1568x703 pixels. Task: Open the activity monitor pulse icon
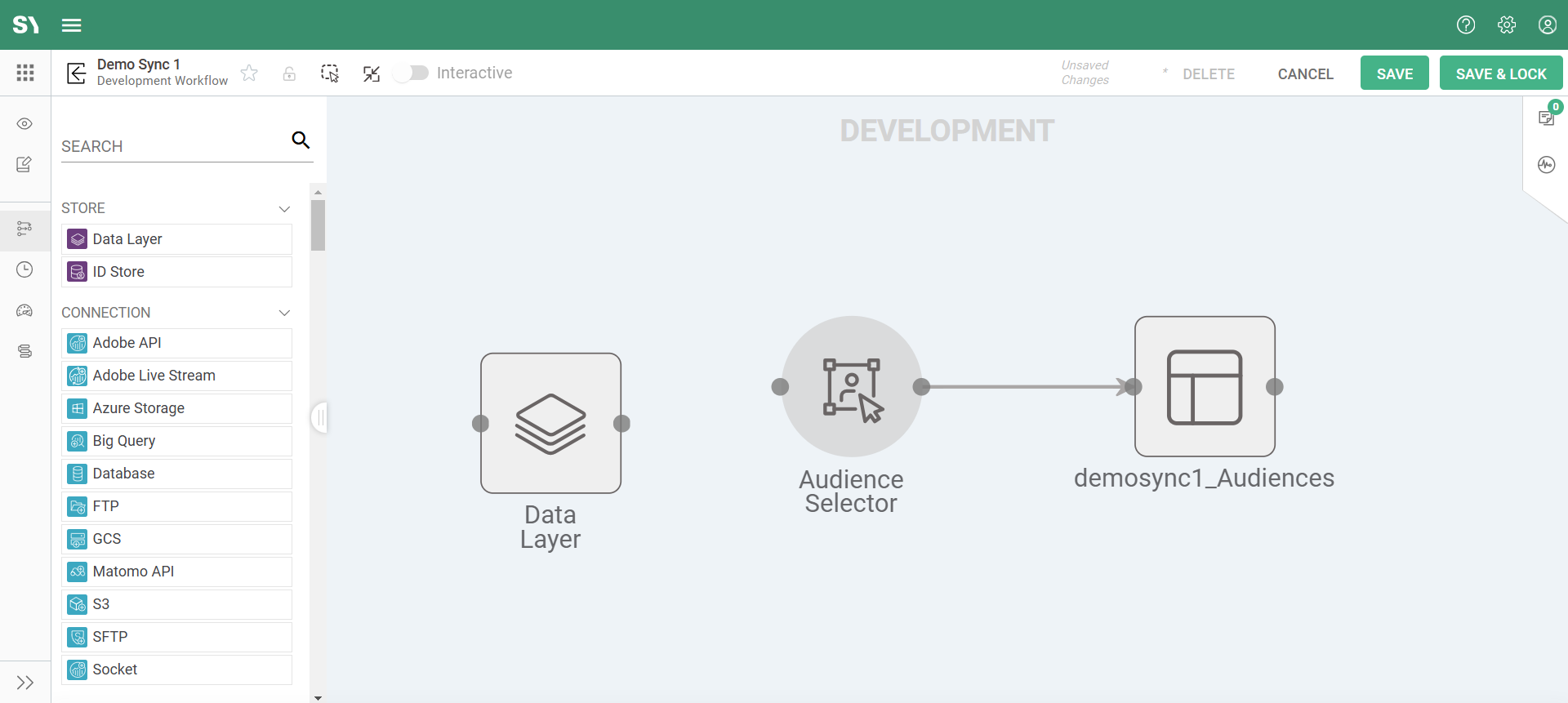click(1546, 165)
